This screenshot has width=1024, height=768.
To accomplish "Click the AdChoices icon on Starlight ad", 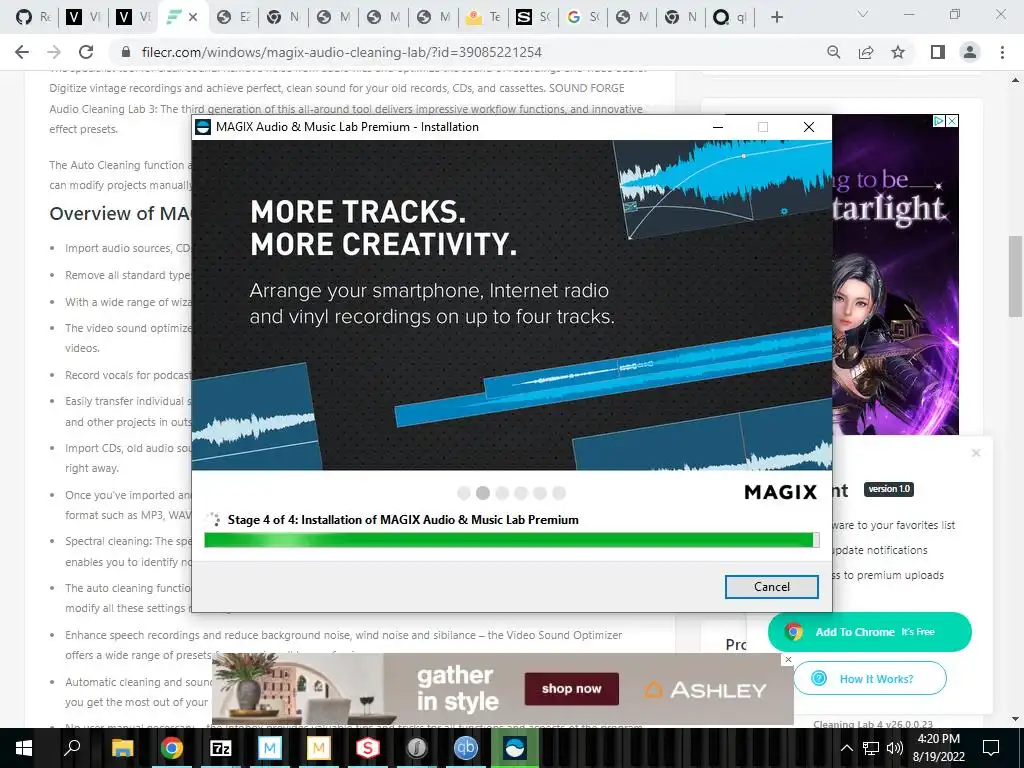I will pos(938,121).
